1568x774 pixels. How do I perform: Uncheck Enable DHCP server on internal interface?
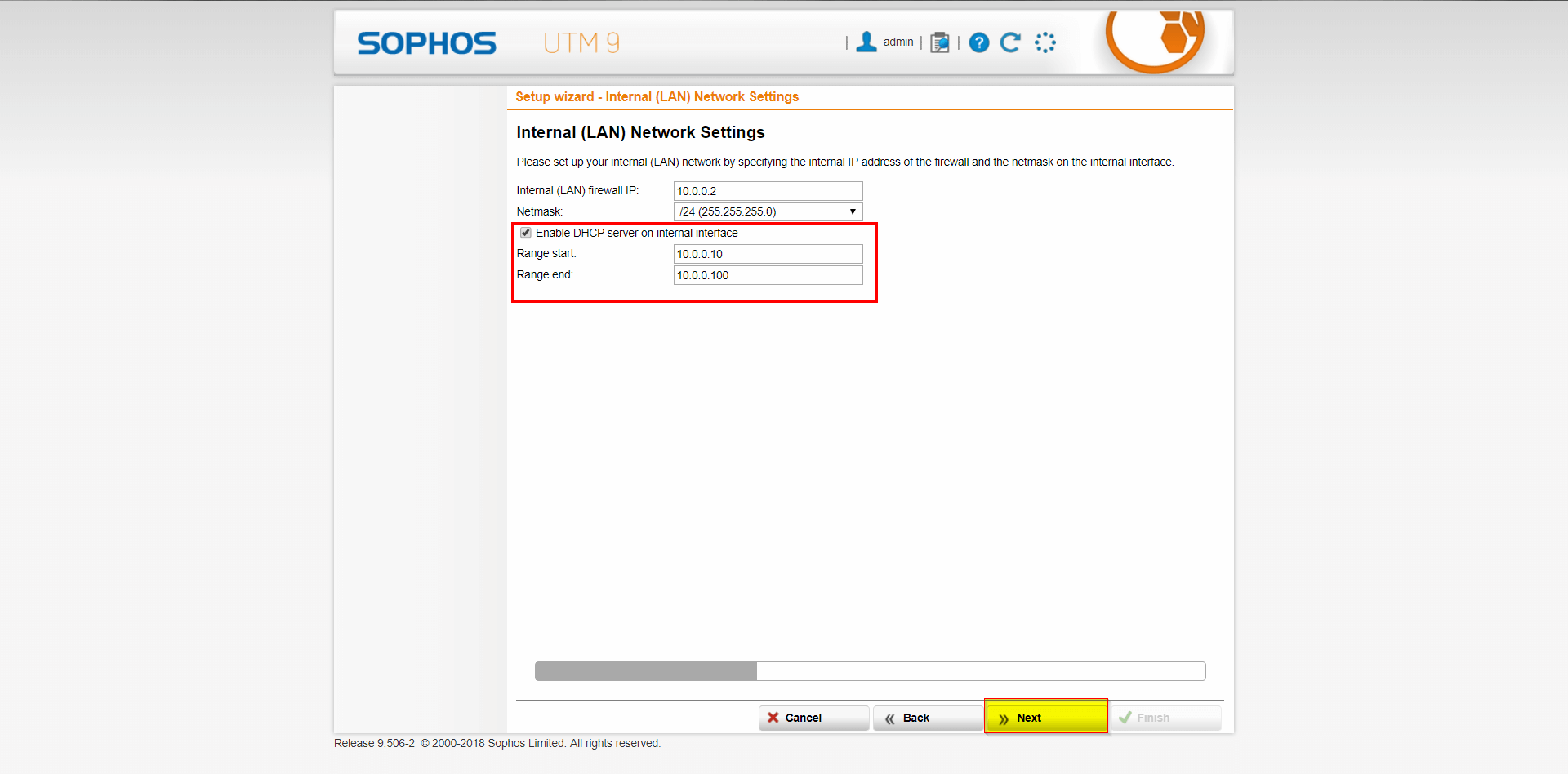click(526, 233)
